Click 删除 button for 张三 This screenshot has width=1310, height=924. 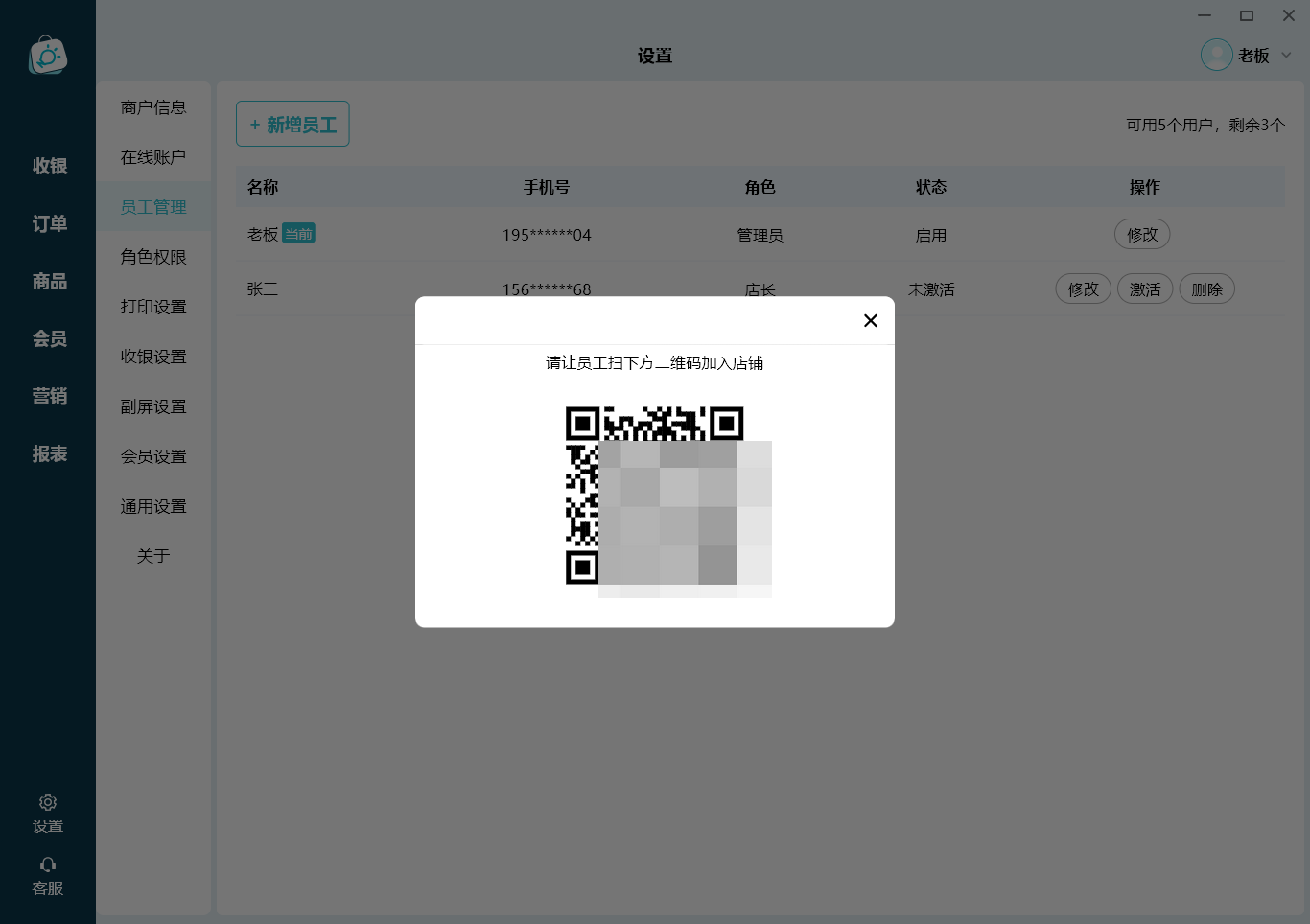coord(1206,289)
